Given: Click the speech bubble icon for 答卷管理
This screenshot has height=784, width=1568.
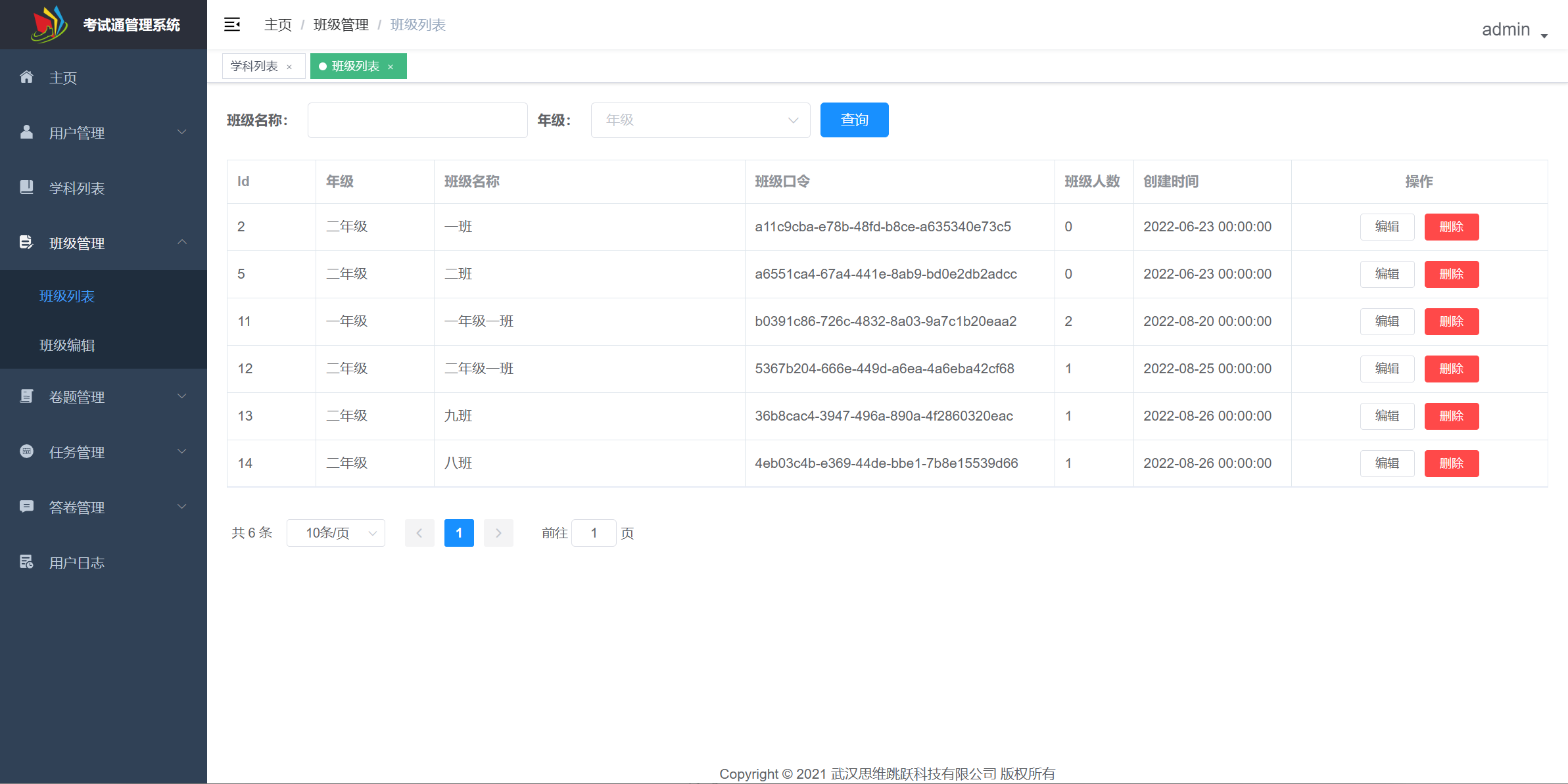Looking at the screenshot, I should [26, 506].
